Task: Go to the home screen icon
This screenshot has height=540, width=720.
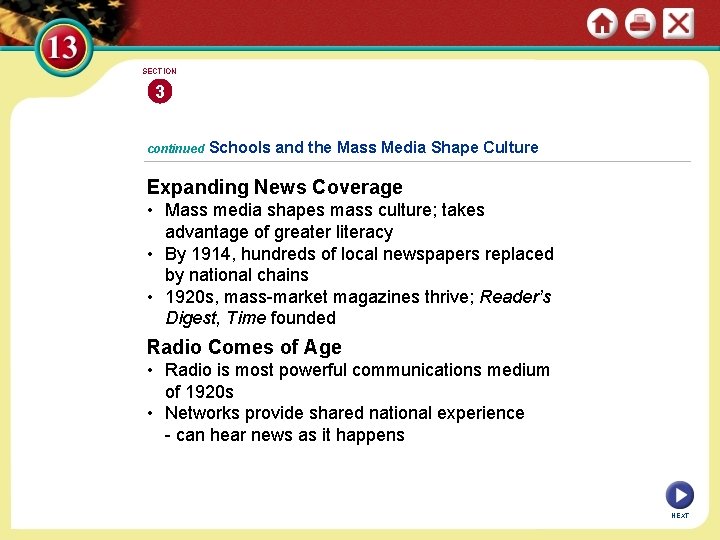Action: click(x=602, y=23)
